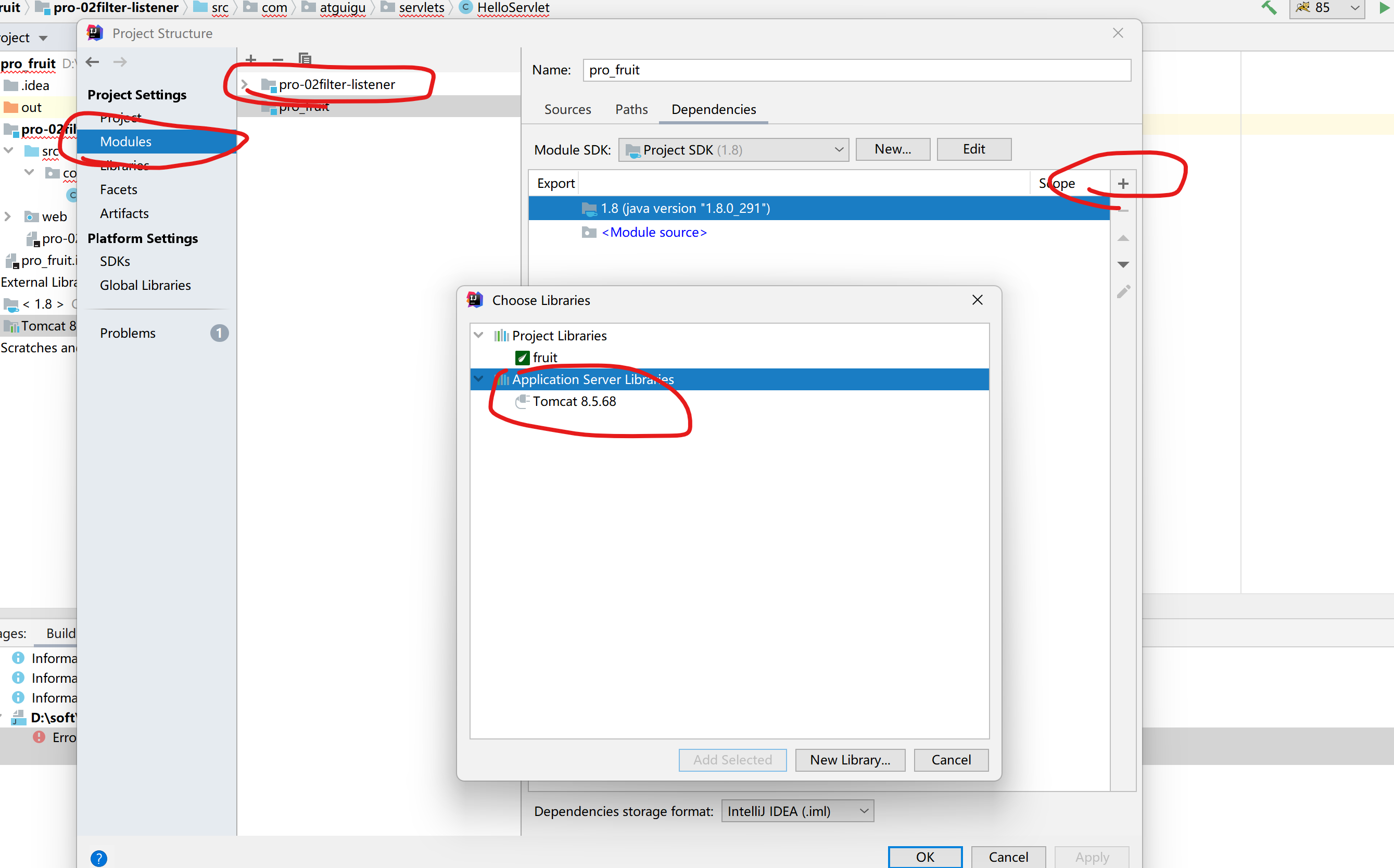Open help with the question mark icon
The height and width of the screenshot is (868, 1394).
click(99, 858)
